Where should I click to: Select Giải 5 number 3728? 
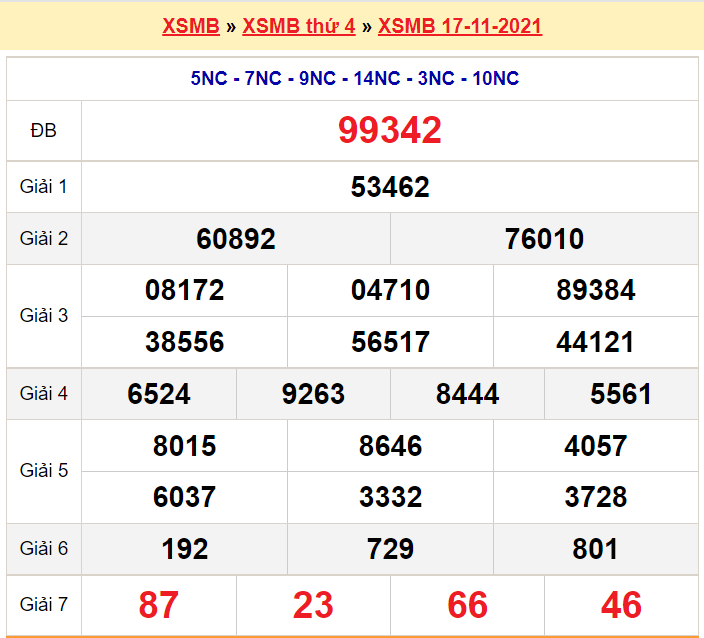(x=595, y=497)
